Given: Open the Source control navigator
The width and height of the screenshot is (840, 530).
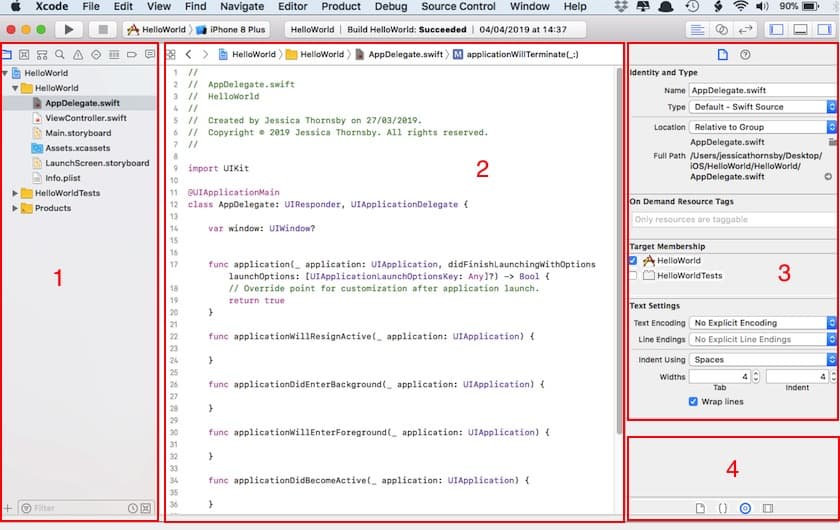Looking at the screenshot, I should pyautogui.click(x=24, y=54).
